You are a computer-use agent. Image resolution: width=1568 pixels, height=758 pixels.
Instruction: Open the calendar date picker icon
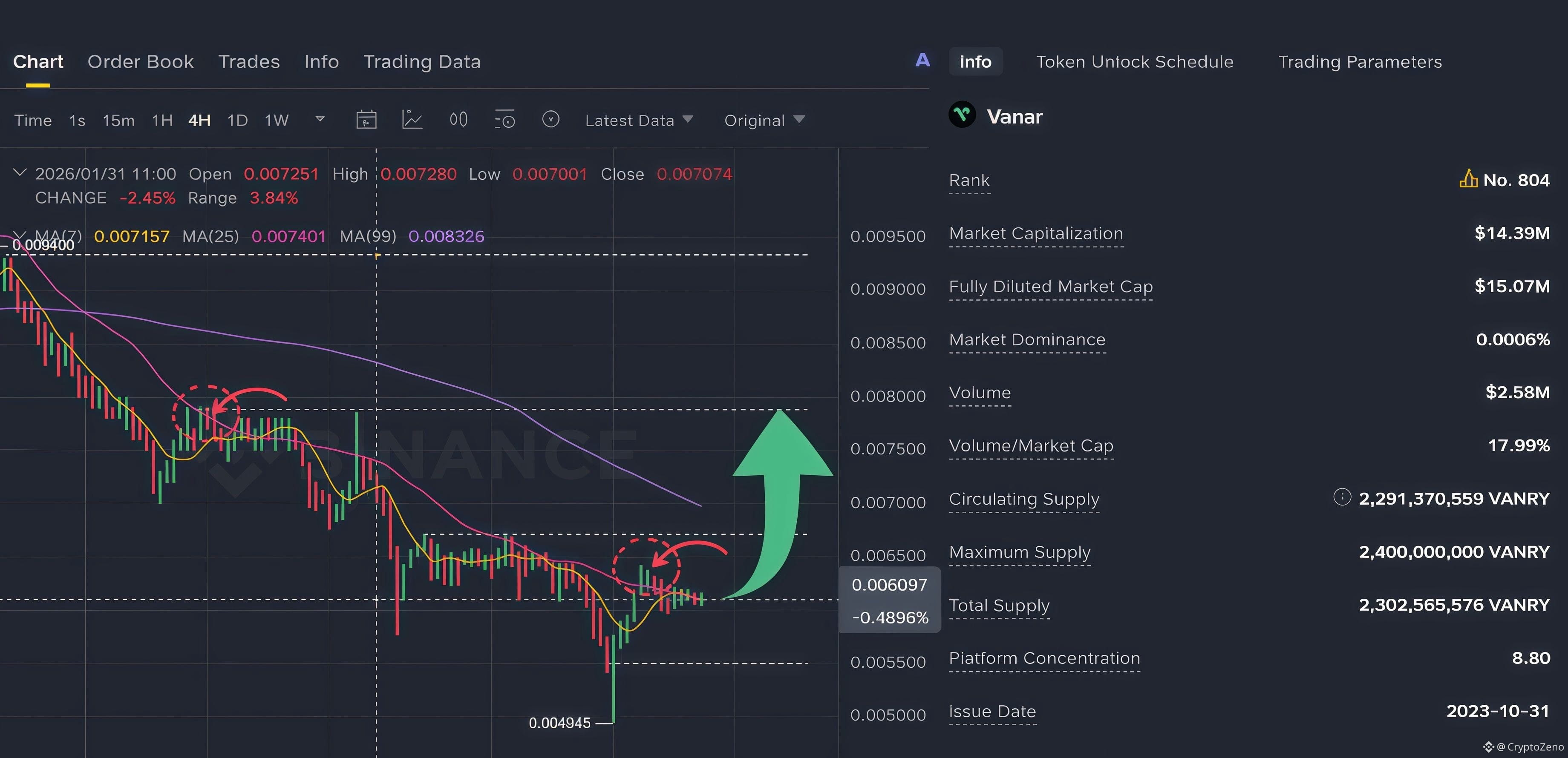click(366, 120)
